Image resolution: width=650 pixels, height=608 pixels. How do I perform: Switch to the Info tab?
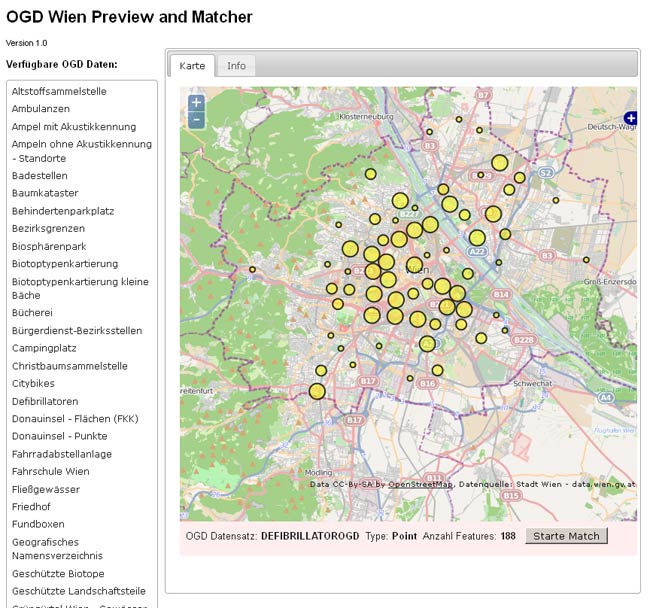pyautogui.click(x=236, y=66)
